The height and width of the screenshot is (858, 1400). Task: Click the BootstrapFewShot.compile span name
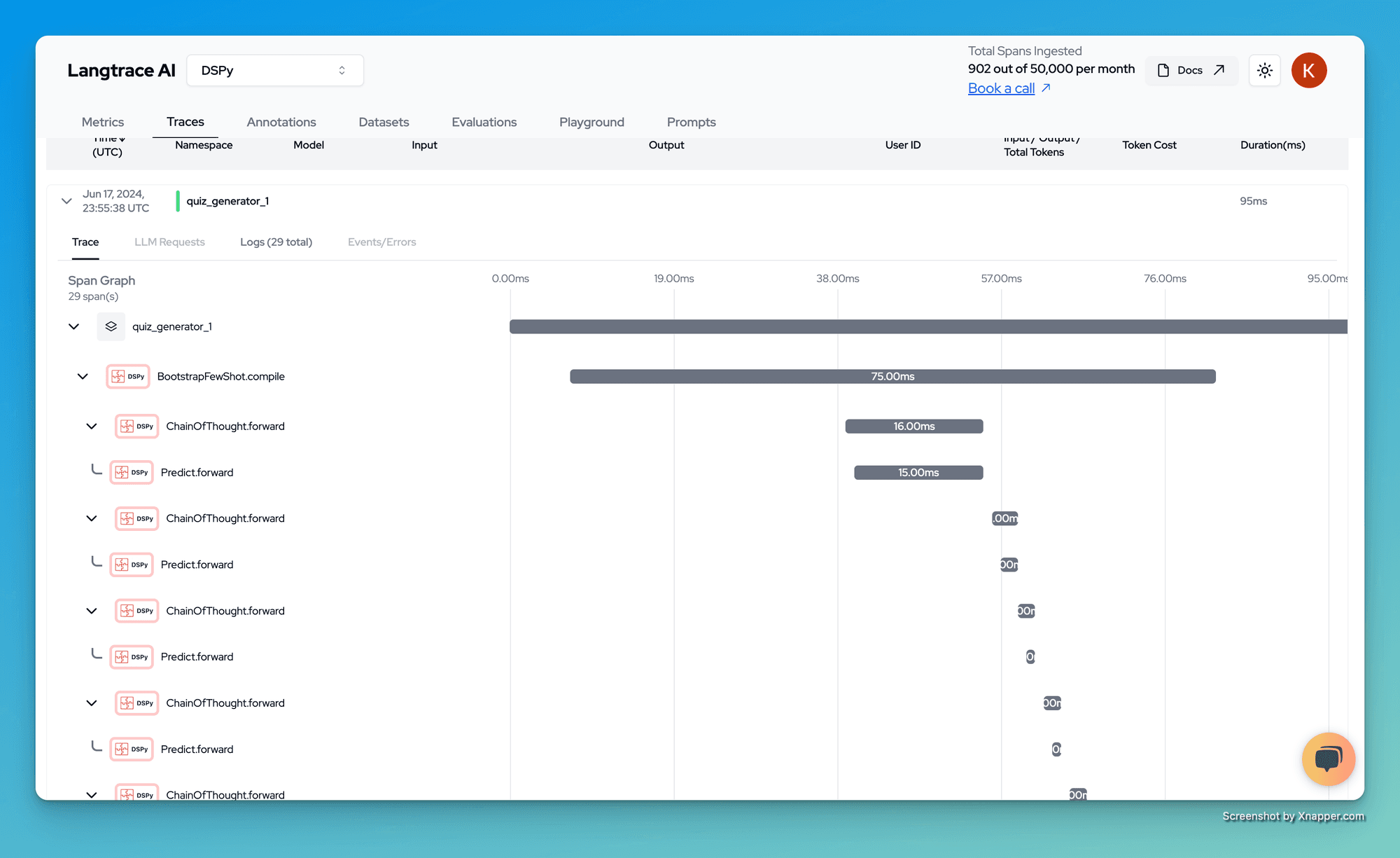point(221,377)
